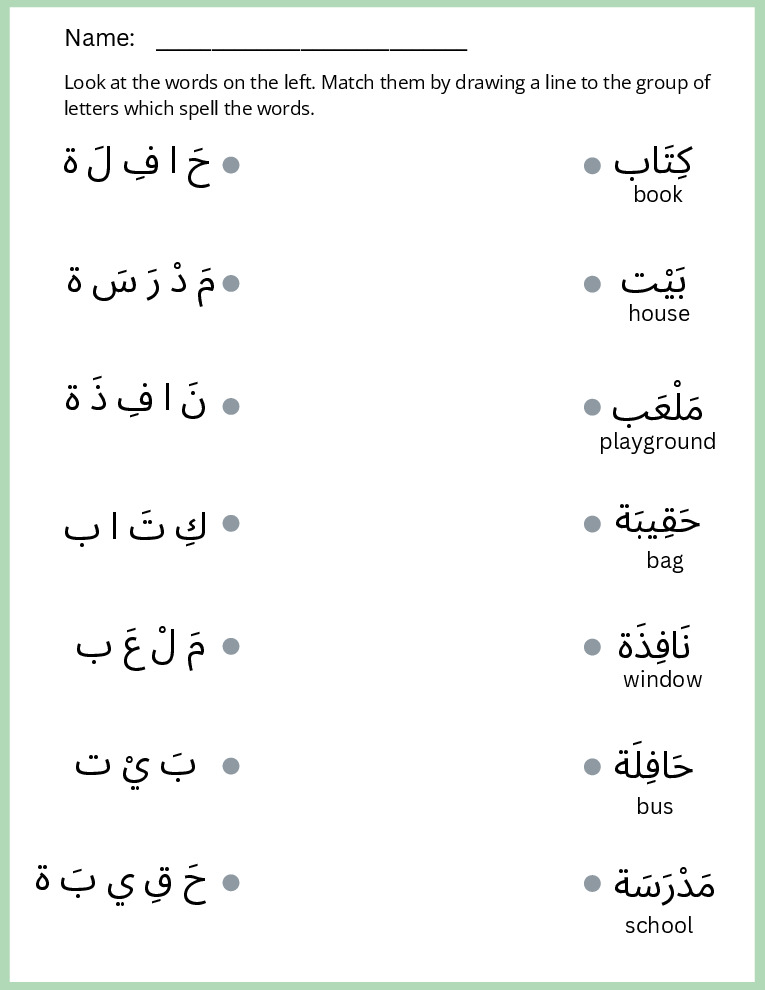This screenshot has width=765, height=990.
Task: Click the Arabic word مَدْرَسَة above "school"
Action: tap(664, 884)
